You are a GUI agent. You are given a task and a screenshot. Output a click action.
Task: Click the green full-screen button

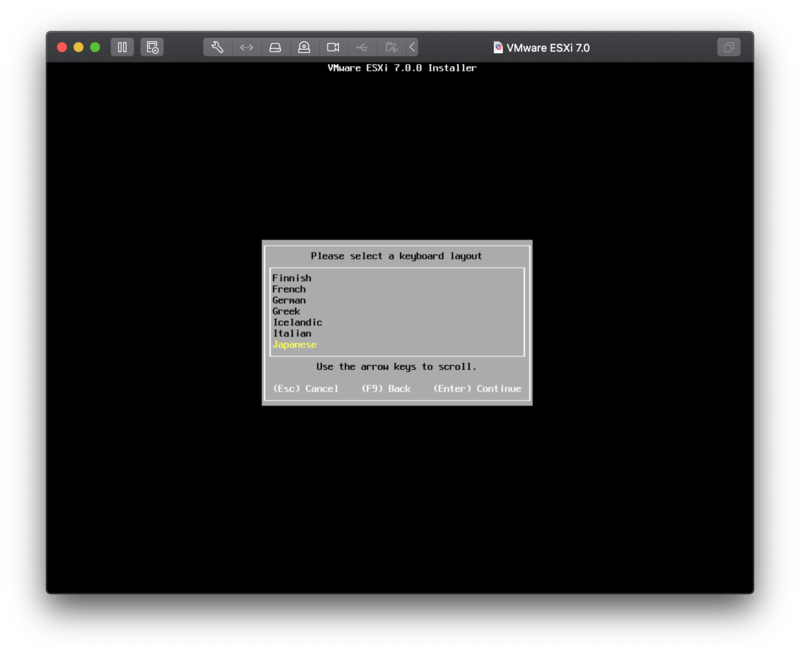click(95, 47)
